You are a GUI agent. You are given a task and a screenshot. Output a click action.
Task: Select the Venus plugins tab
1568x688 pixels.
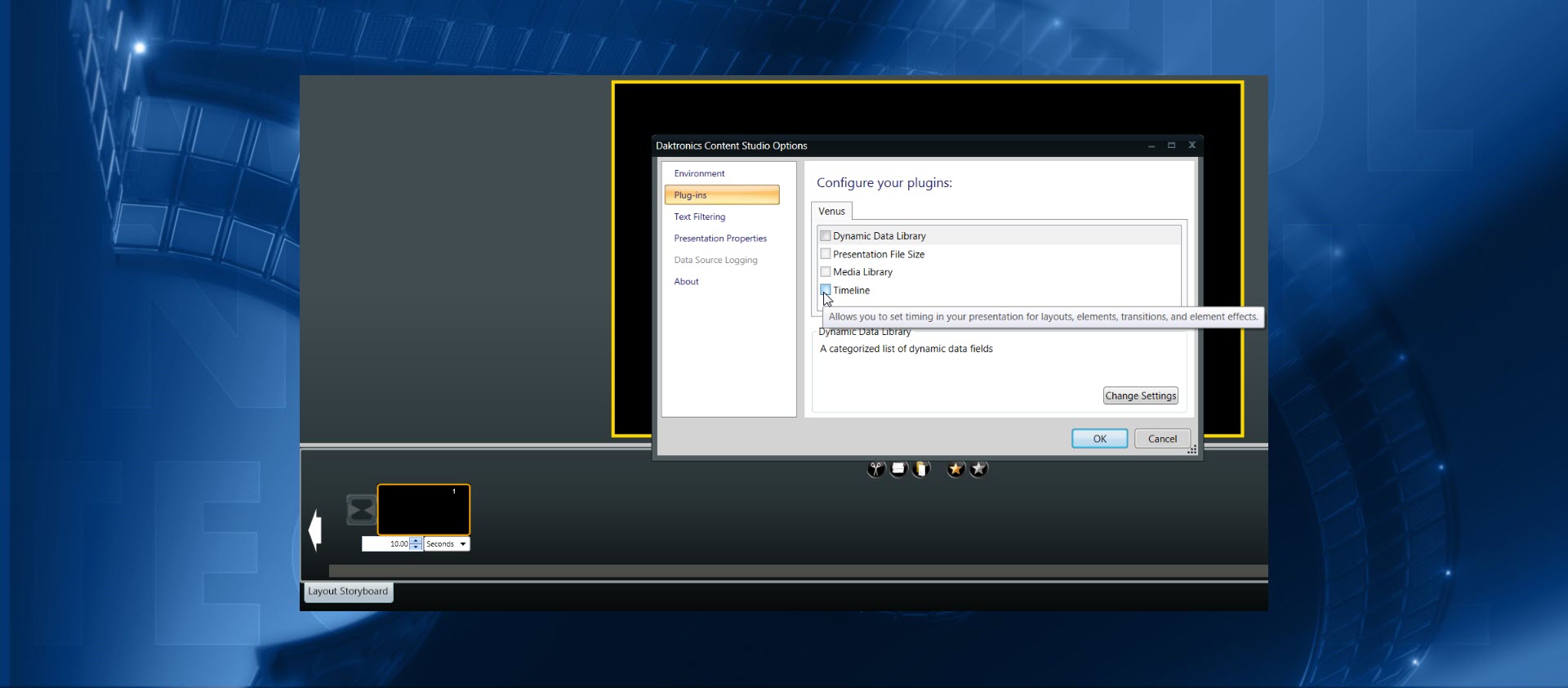[x=831, y=212]
